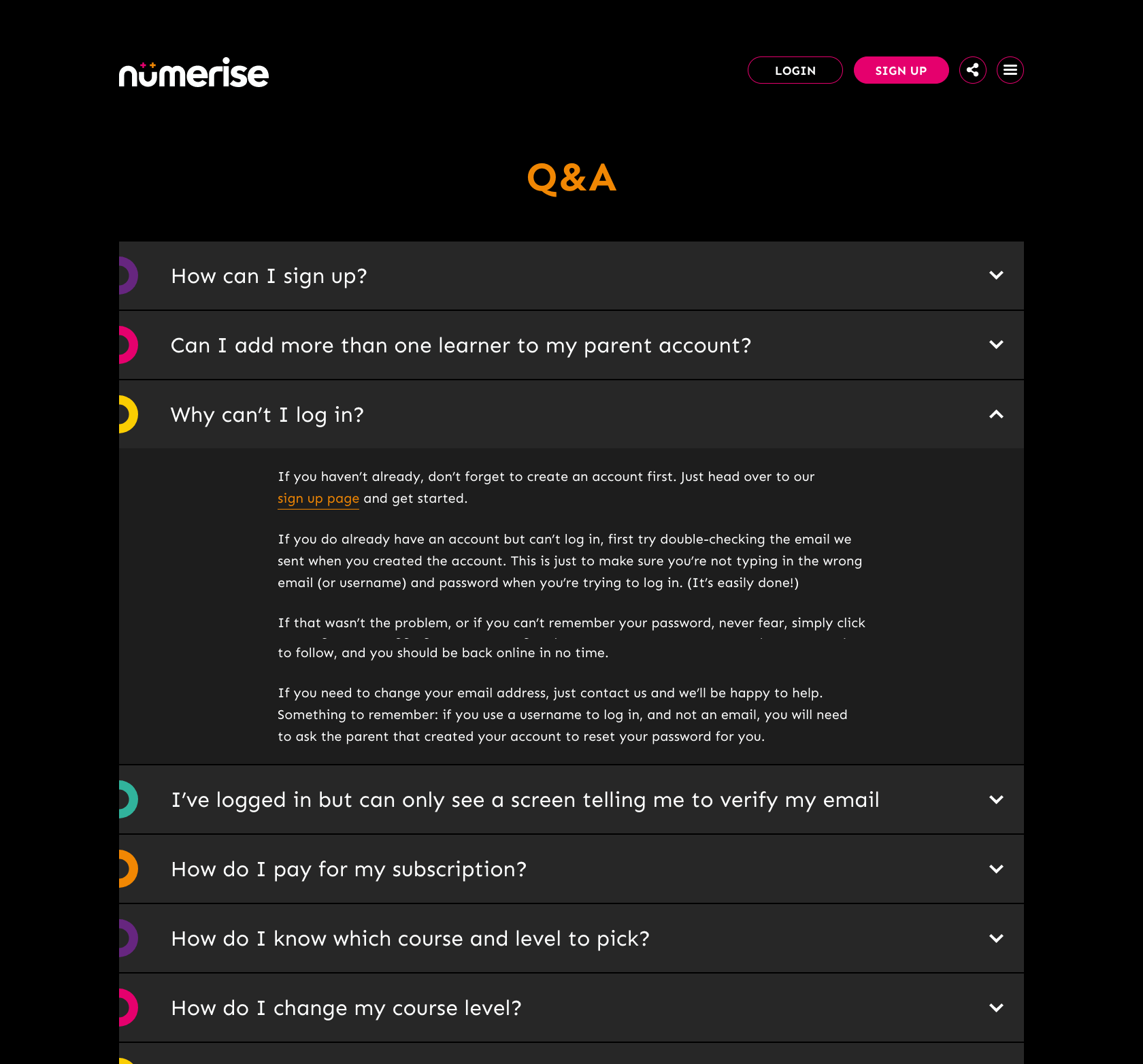
Task: Expand chevron for 'How do I pay for my subscription?'
Action: (x=996, y=869)
